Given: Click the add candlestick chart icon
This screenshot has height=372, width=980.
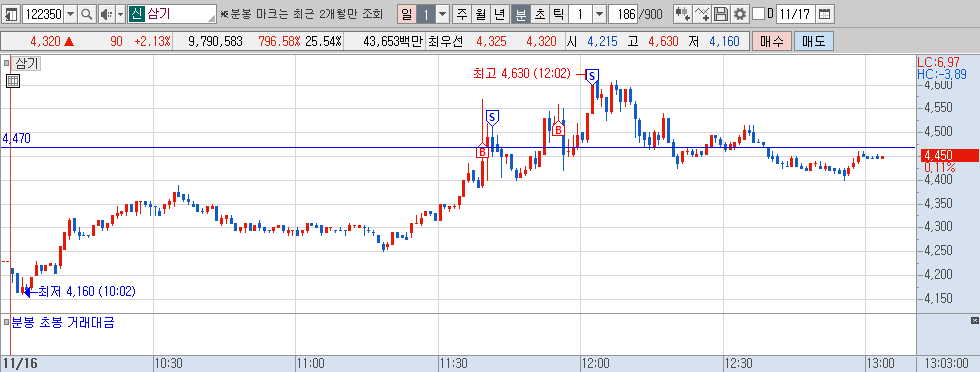Looking at the screenshot, I should (x=682, y=13).
